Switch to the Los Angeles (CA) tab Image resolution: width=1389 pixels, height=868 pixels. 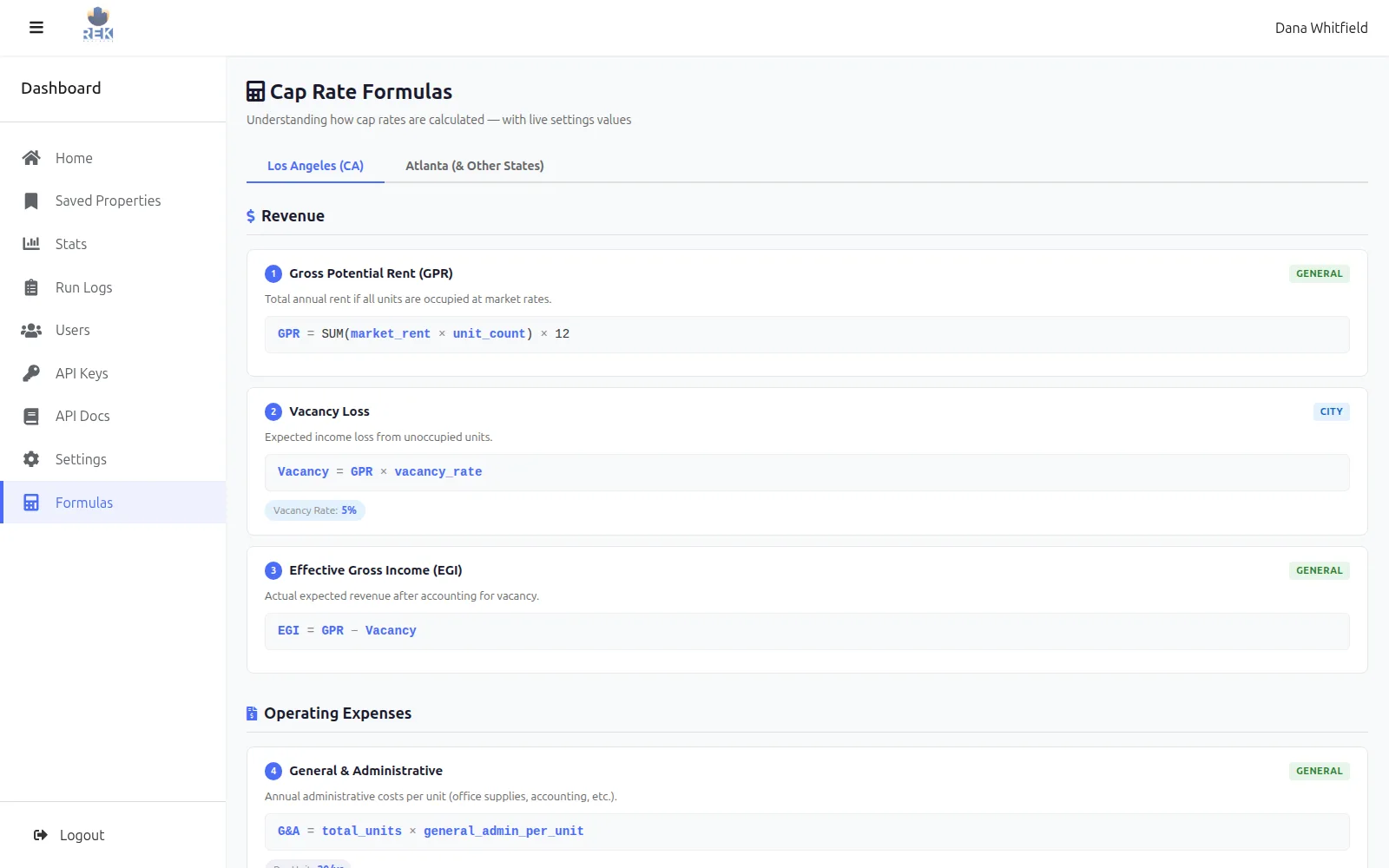(315, 166)
